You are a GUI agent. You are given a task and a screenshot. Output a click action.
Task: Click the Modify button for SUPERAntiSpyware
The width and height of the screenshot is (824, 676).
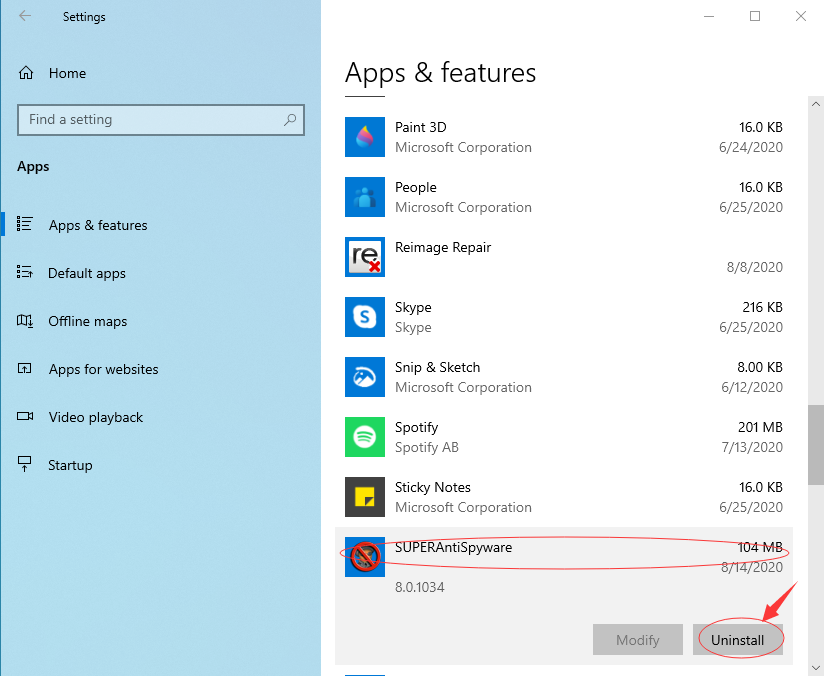637,640
